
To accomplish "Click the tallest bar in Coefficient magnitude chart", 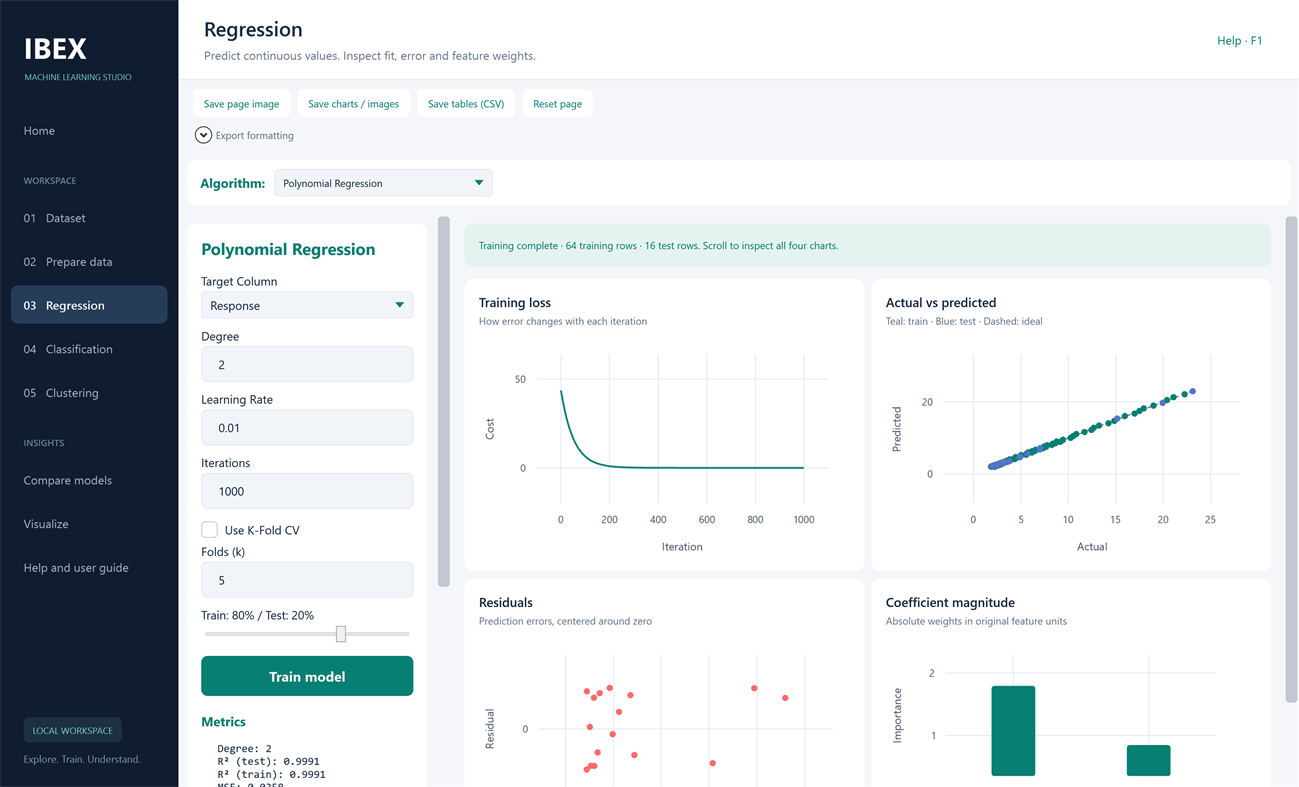I will point(1013,731).
